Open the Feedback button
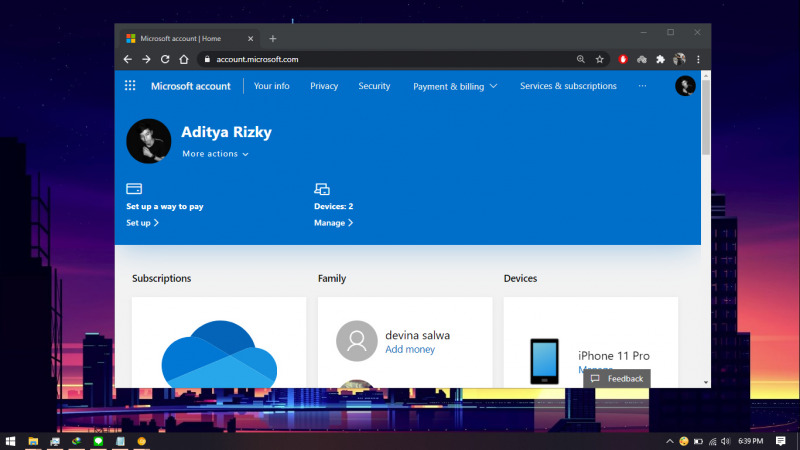 617,379
